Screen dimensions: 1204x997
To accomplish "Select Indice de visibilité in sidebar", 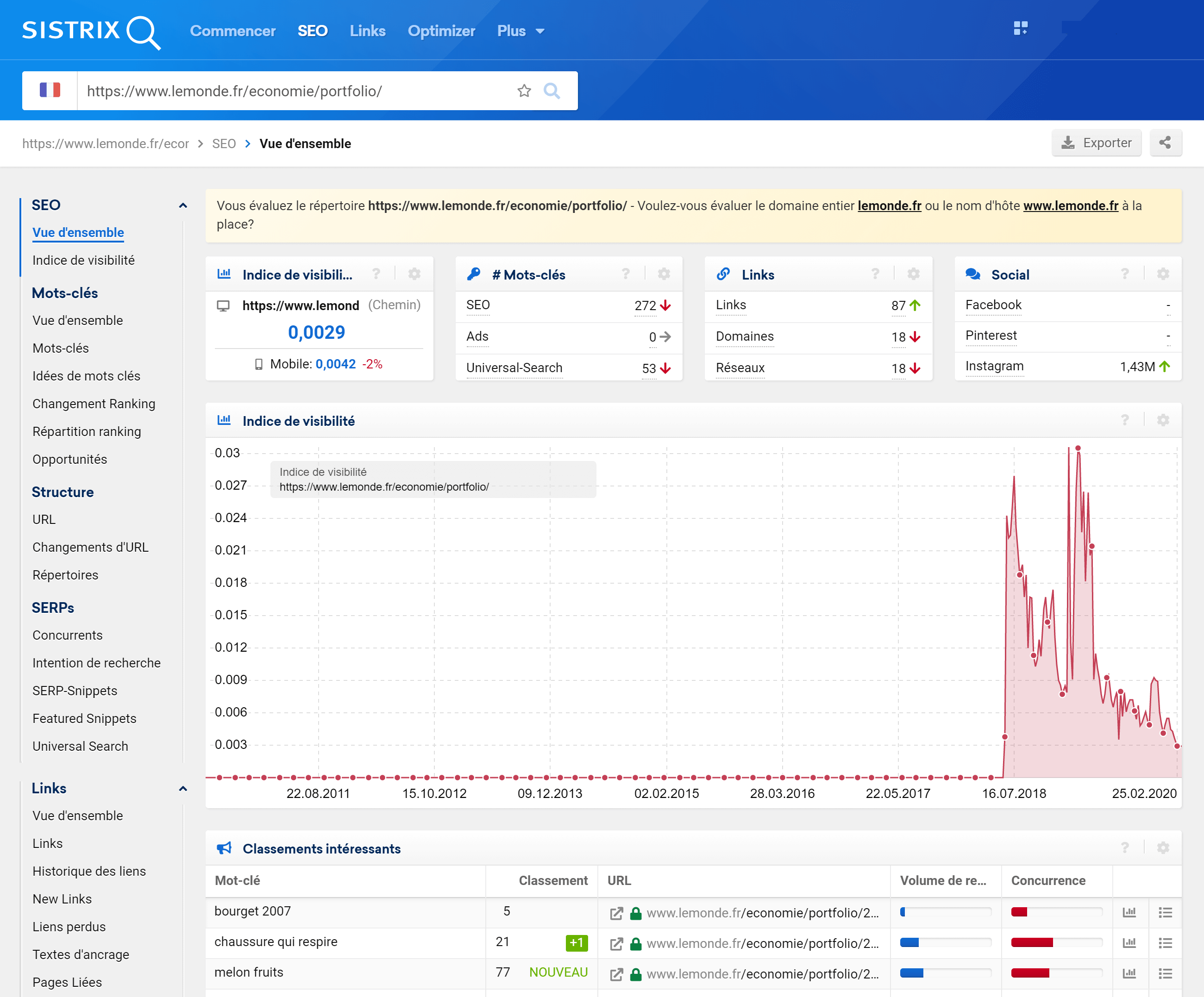I will click(84, 260).
